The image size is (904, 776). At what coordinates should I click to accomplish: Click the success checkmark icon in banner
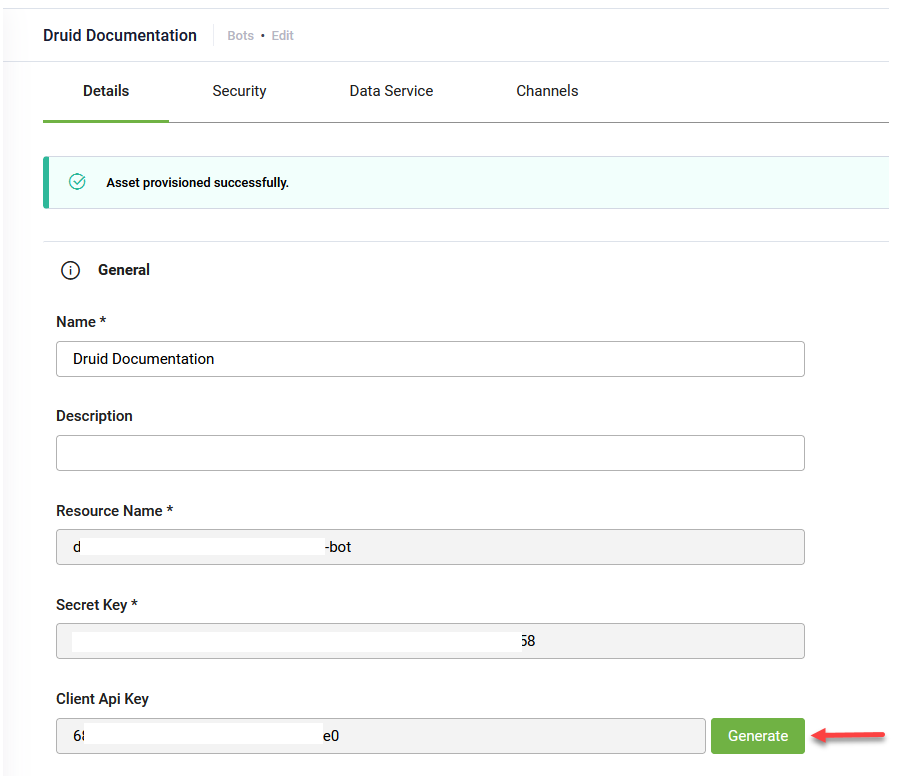77,182
